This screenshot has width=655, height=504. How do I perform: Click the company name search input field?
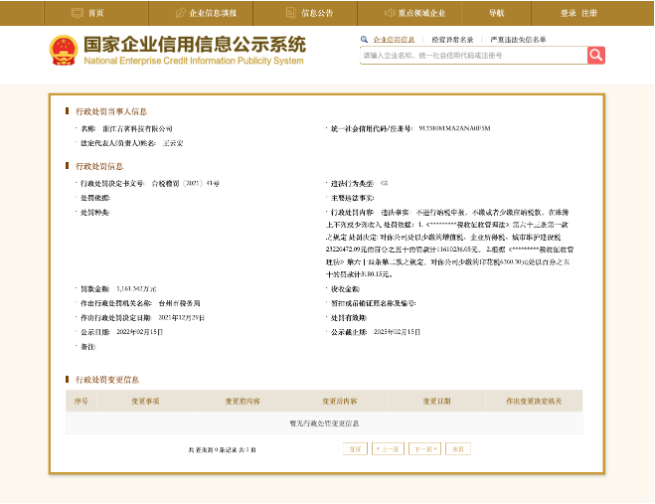474,55
